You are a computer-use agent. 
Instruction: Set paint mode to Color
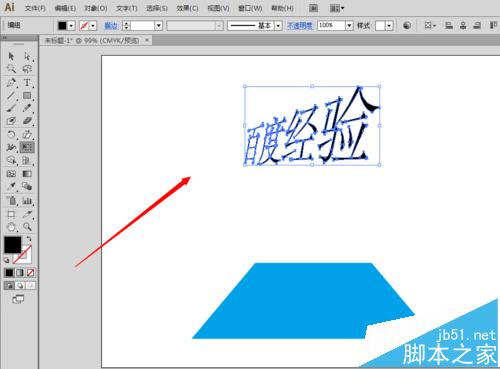coord(9,273)
